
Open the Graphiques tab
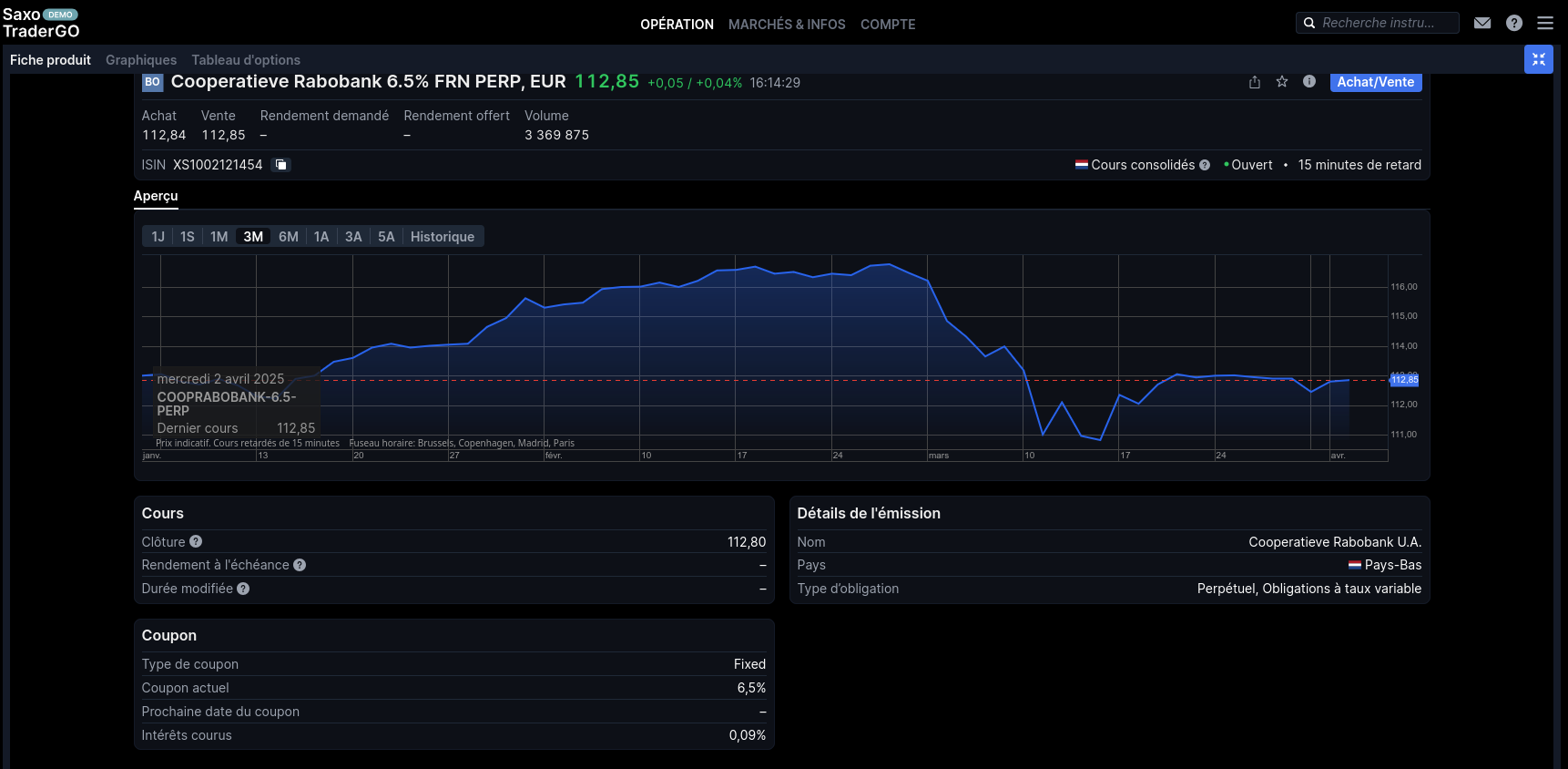click(141, 60)
